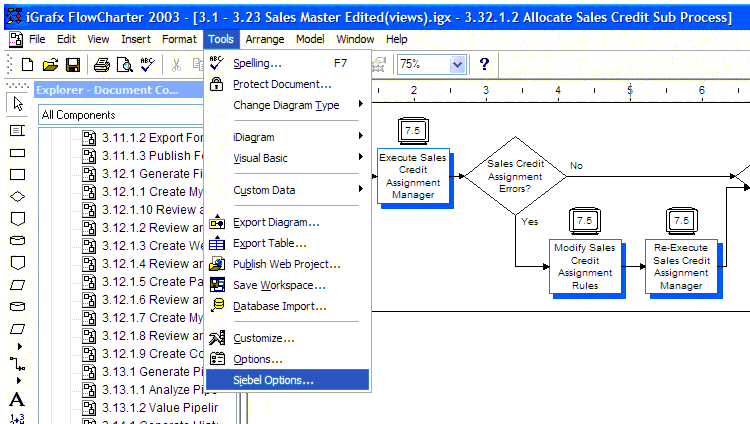The image size is (750, 424).
Task: Select the parallelogram shape tool below cylinder
Action: (x=17, y=329)
